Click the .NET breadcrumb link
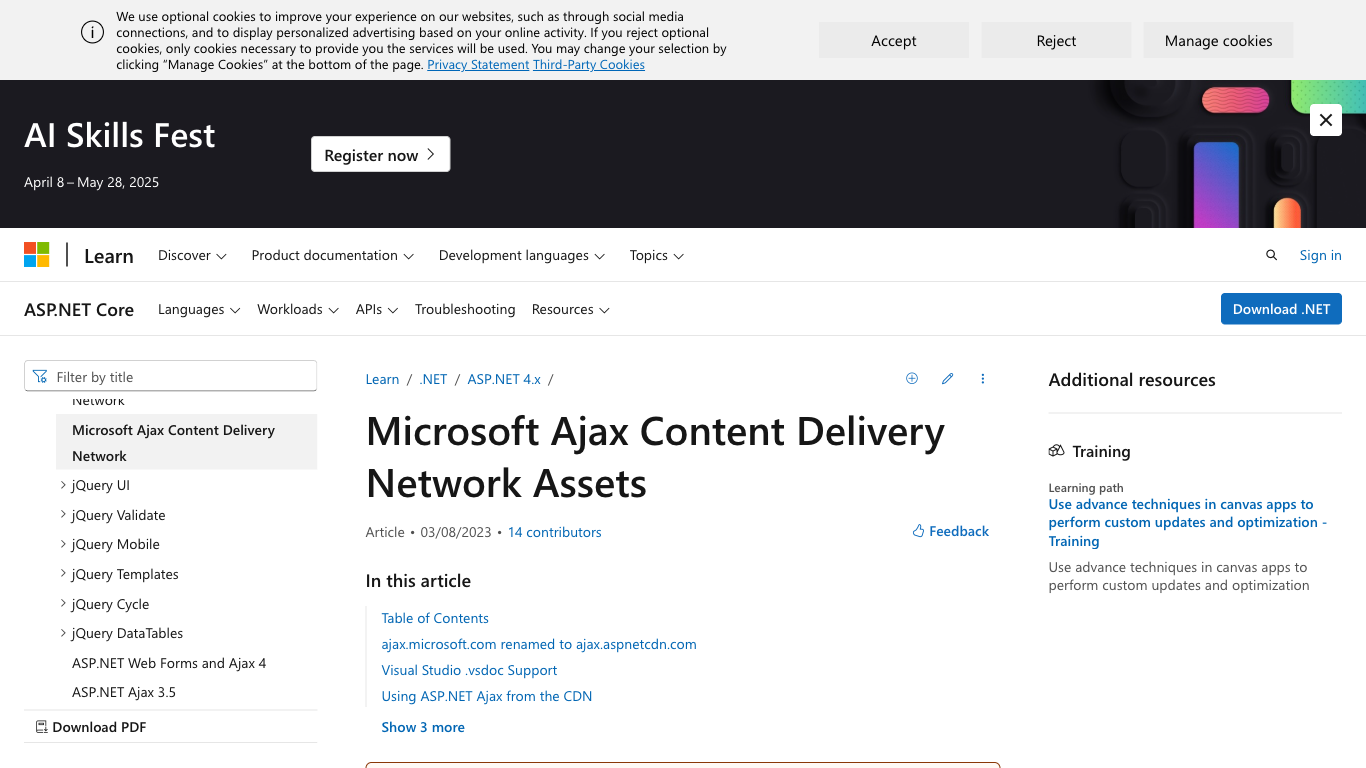 (433, 379)
